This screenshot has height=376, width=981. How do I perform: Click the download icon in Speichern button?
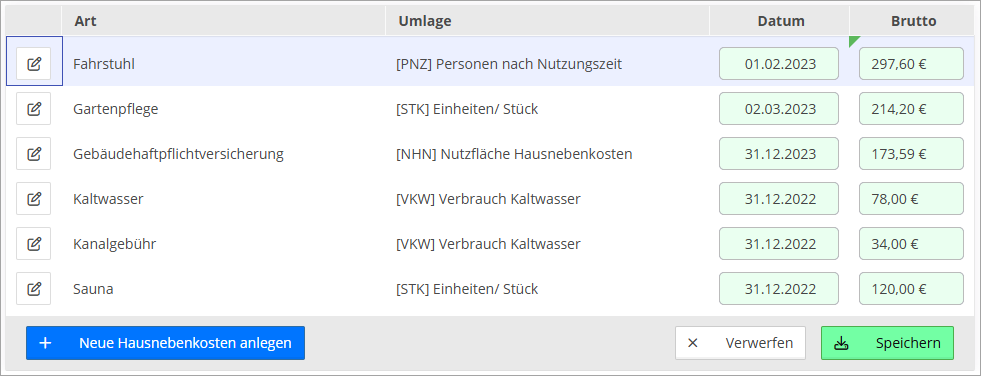click(841, 343)
